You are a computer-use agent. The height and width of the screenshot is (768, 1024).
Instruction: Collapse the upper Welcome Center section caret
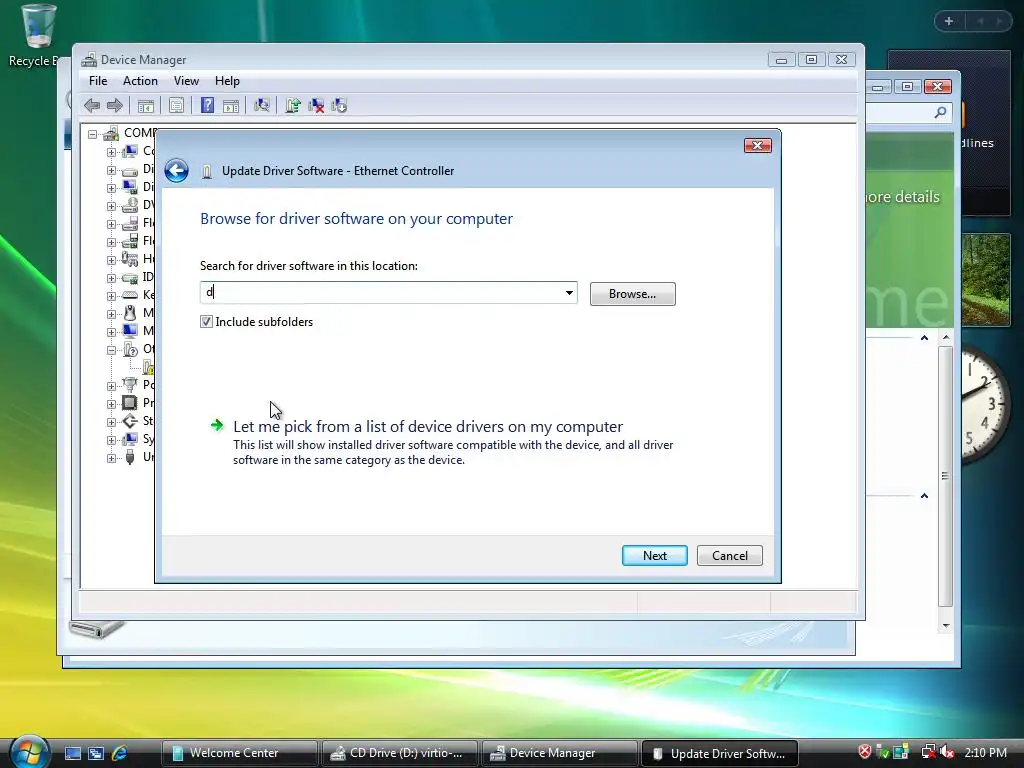924,338
